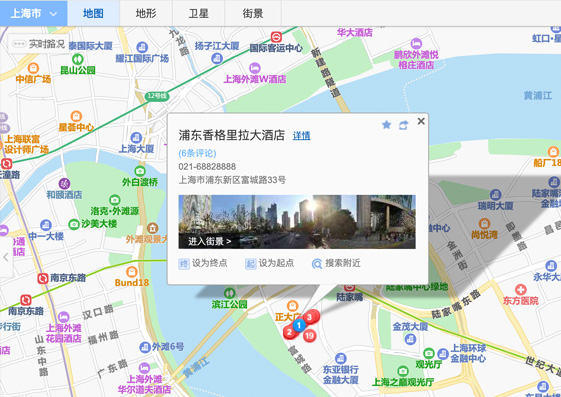Switch to the 地形 terrain tab

pos(146,13)
